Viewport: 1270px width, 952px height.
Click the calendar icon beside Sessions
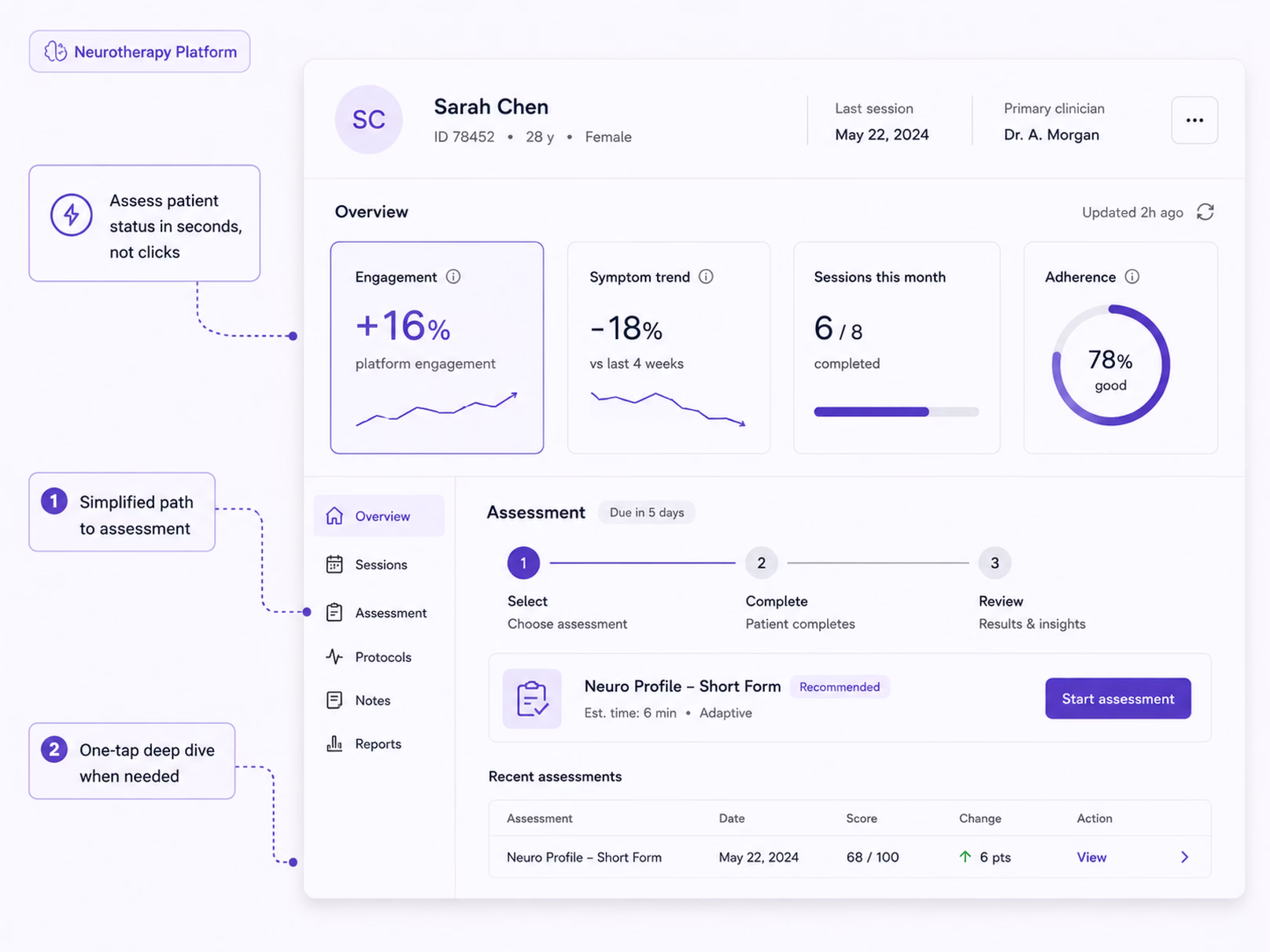coord(334,565)
